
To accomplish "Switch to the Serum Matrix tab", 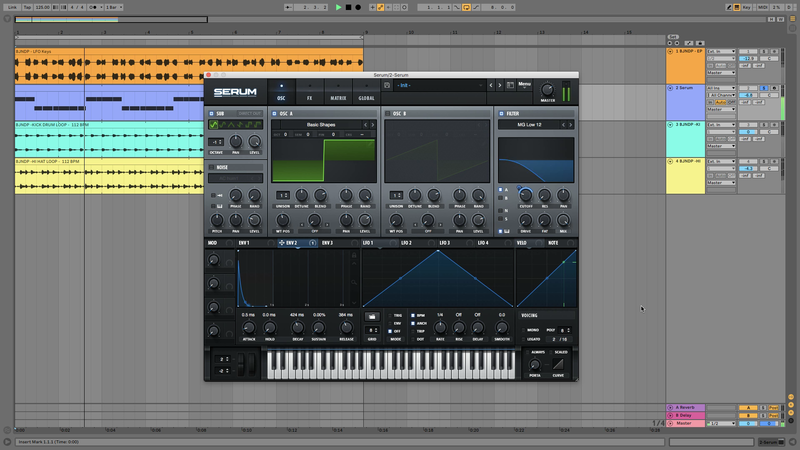I will click(338, 92).
